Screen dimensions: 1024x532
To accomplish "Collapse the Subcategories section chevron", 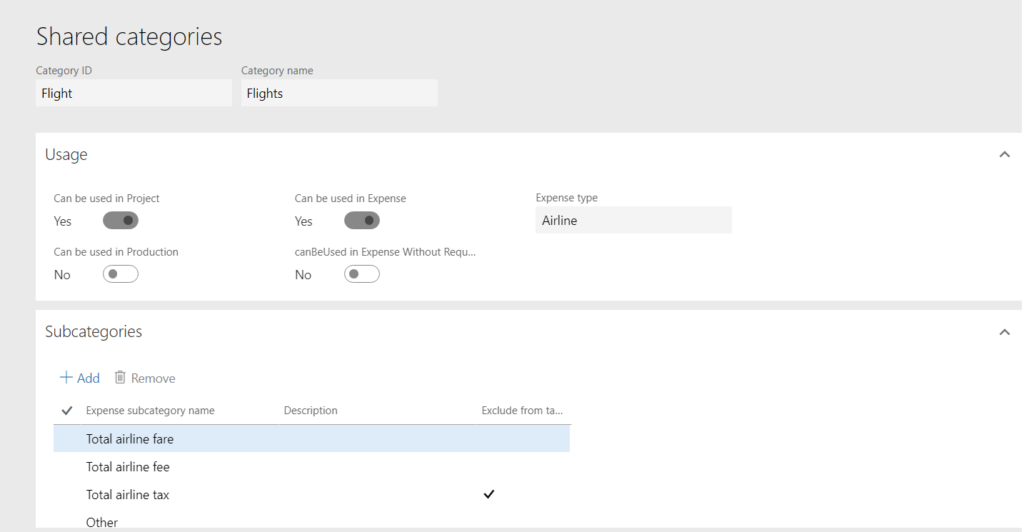I will click(x=1005, y=332).
